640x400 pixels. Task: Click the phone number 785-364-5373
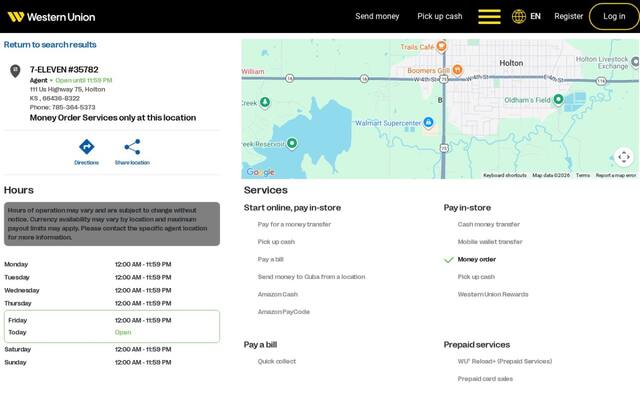(x=73, y=107)
